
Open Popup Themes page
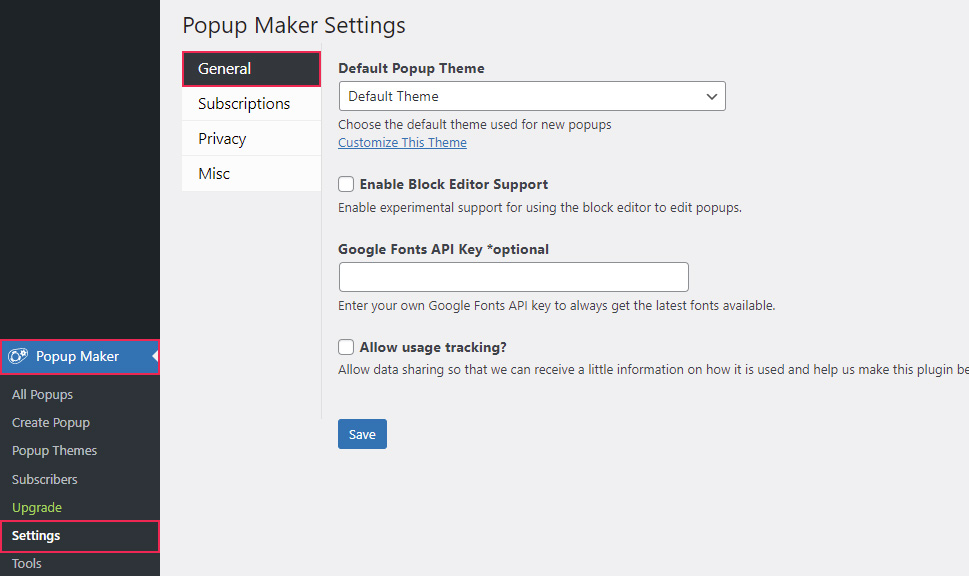tap(54, 450)
